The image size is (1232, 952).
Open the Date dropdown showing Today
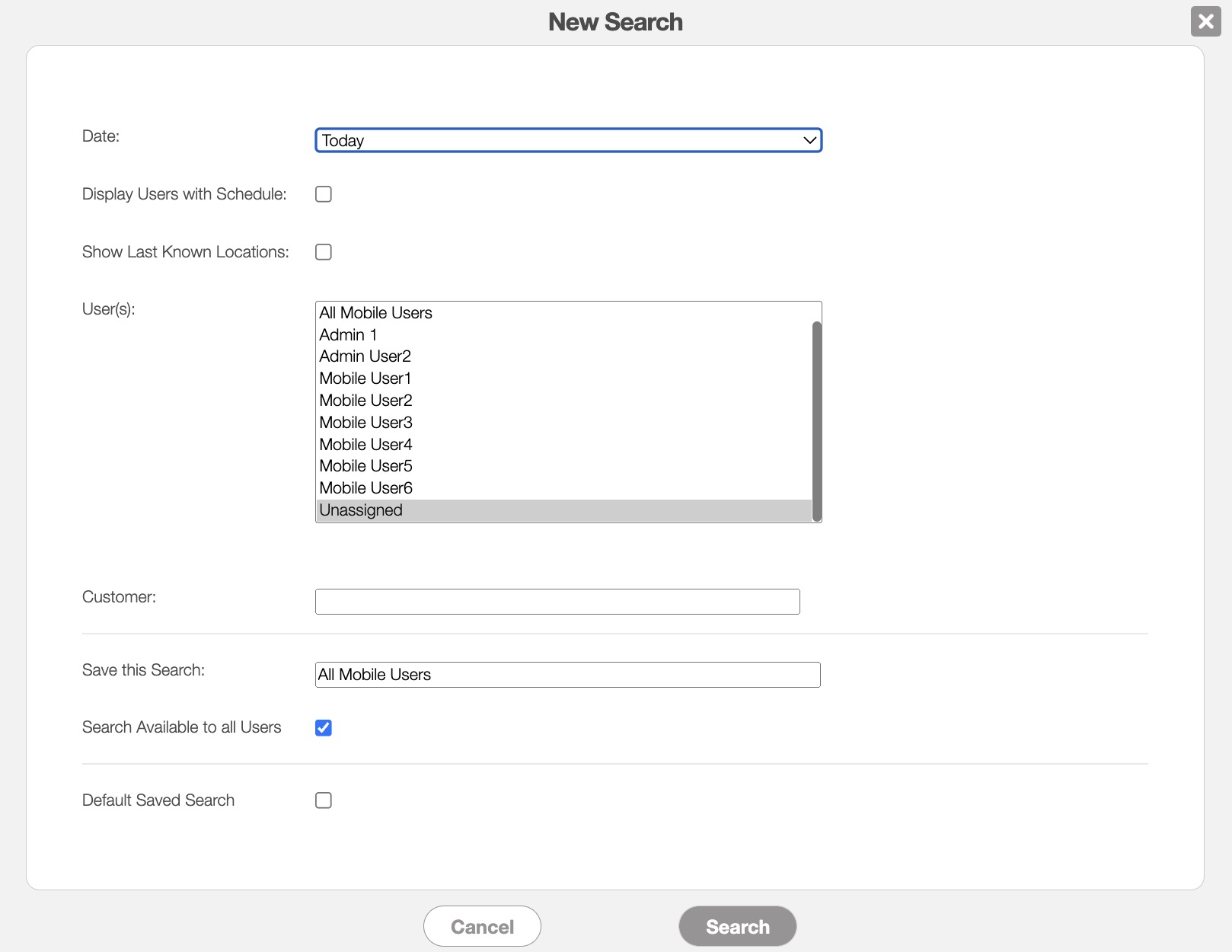pos(568,140)
